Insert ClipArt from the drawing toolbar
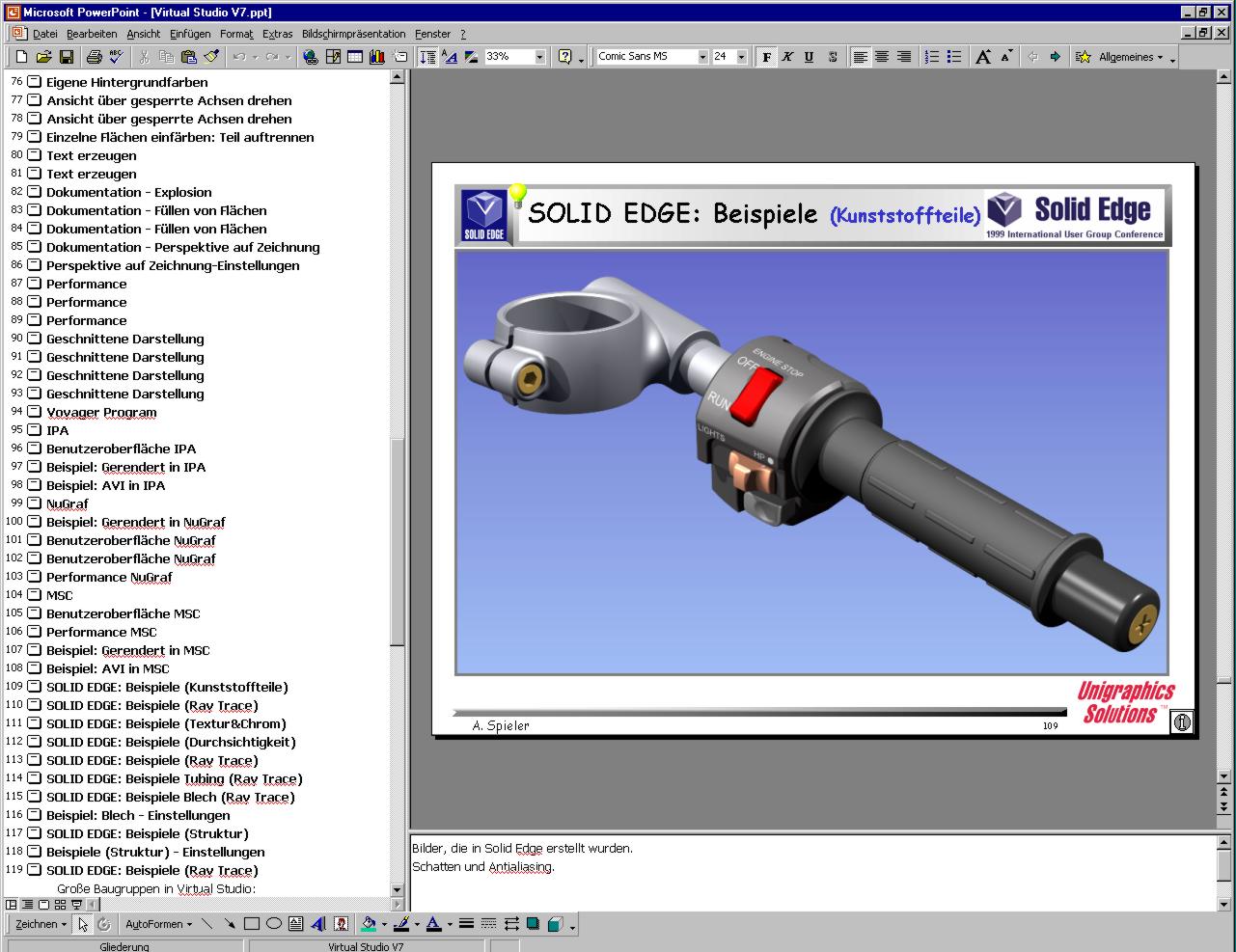 [341, 924]
